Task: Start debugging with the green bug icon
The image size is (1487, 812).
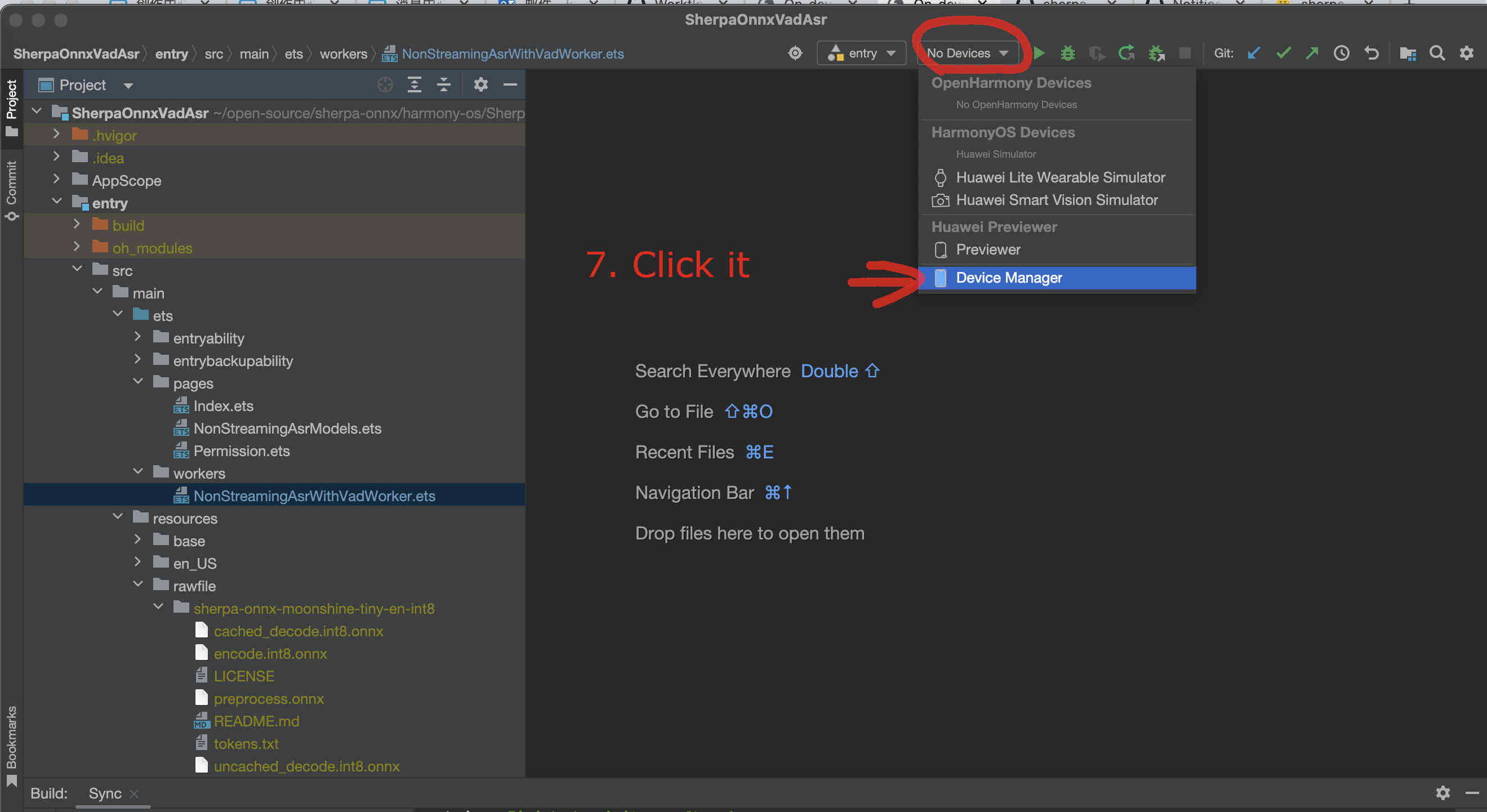Action: point(1068,53)
